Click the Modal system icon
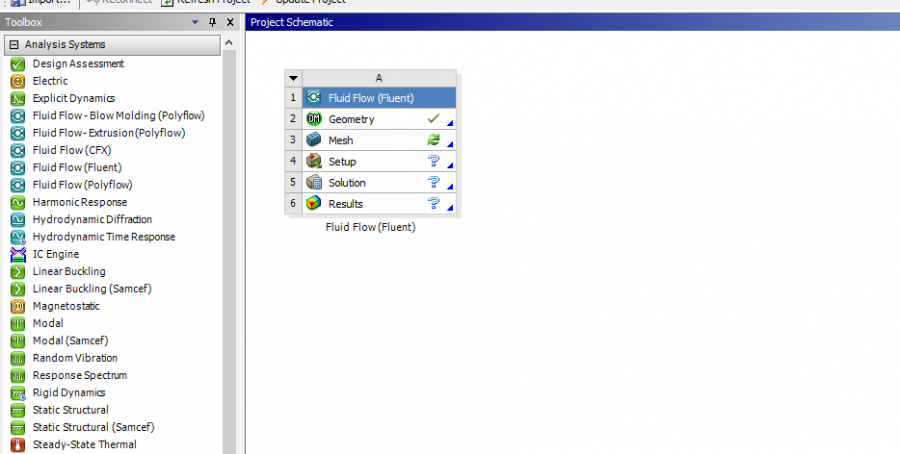Viewport: 900px width, 454px height. (x=18, y=323)
